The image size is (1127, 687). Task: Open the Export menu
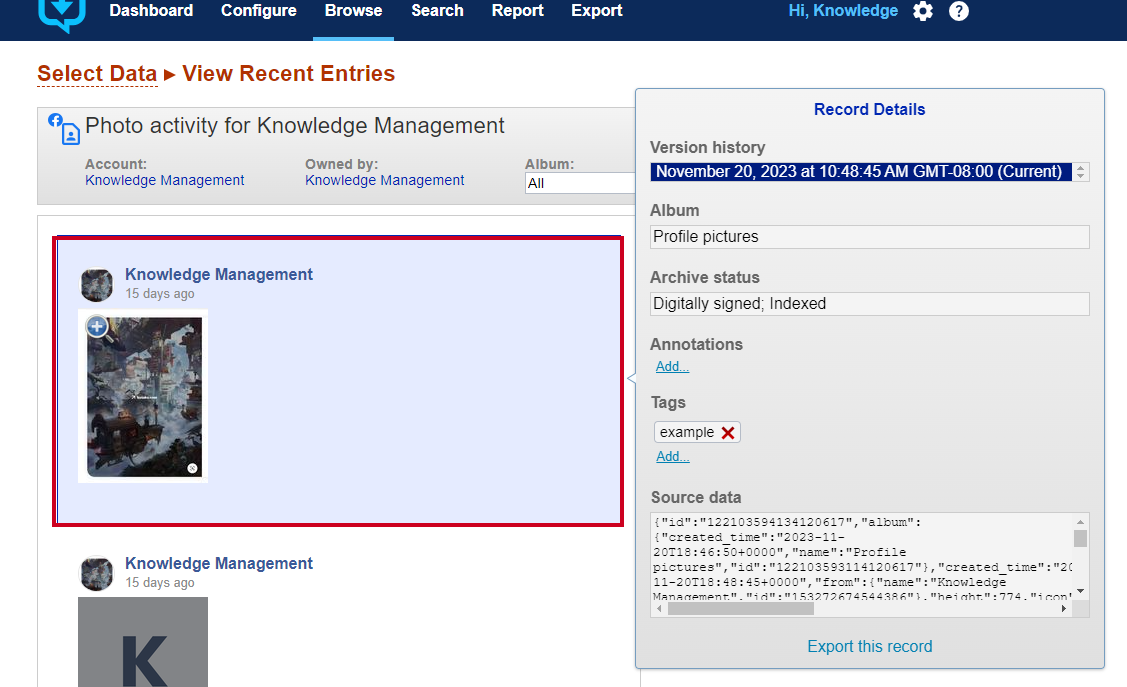click(597, 11)
